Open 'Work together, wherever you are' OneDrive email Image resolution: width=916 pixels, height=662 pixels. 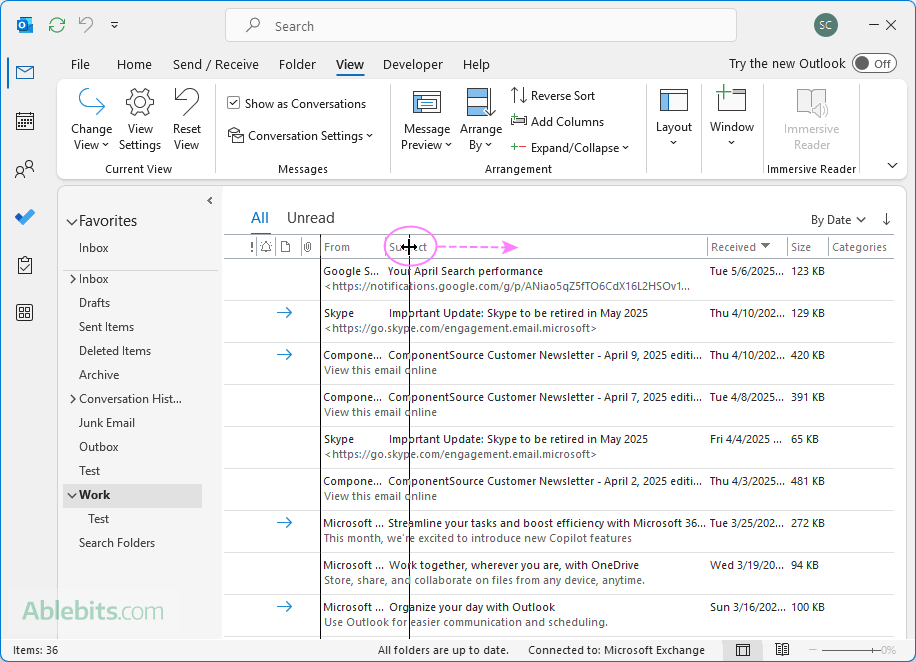pos(559,573)
